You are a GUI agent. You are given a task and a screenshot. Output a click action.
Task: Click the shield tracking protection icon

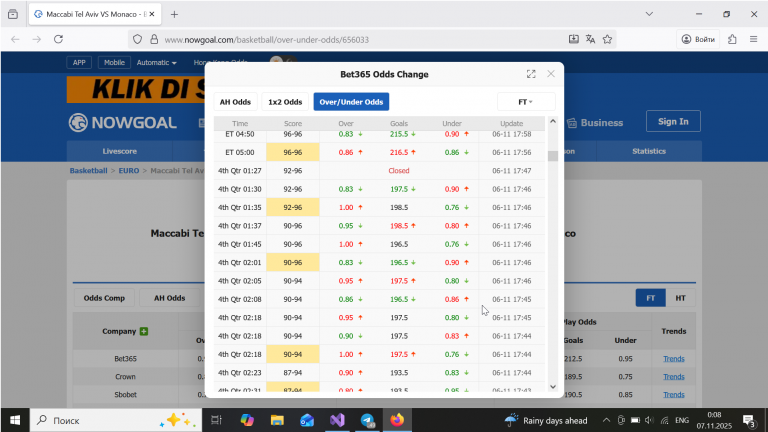[138, 39]
